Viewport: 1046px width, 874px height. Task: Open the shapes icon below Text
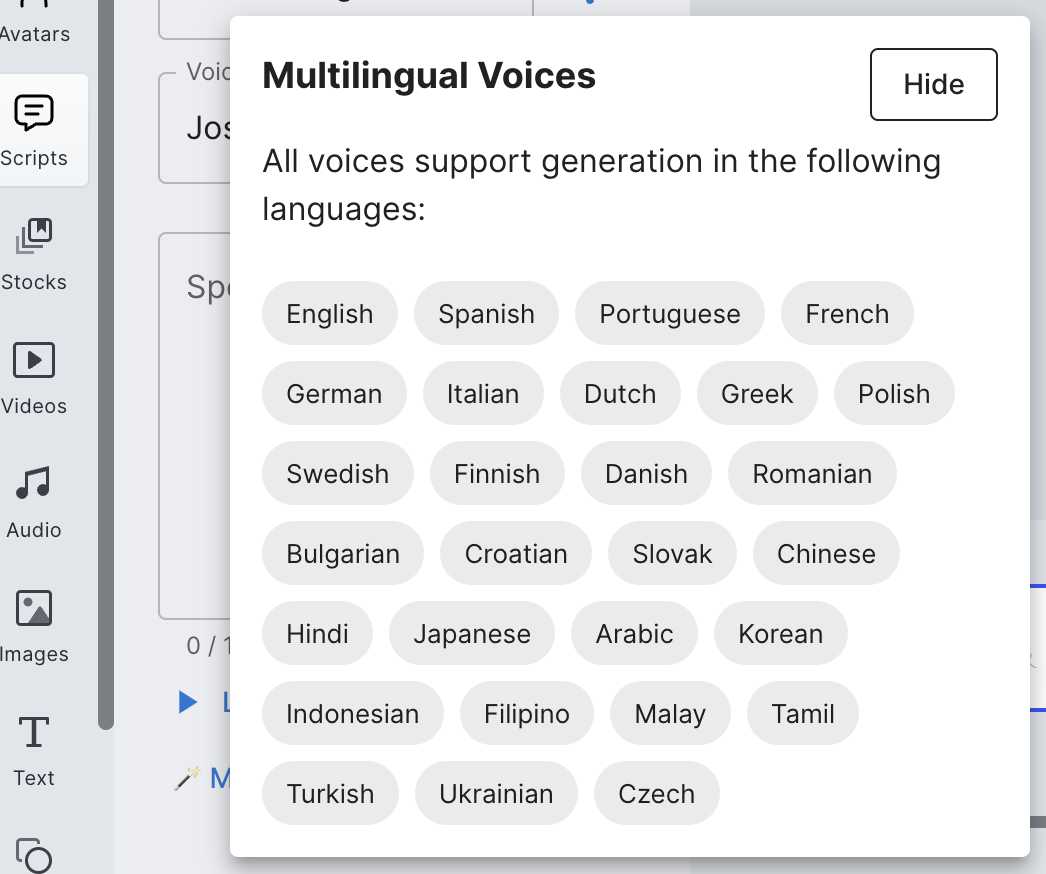pyautogui.click(x=34, y=855)
